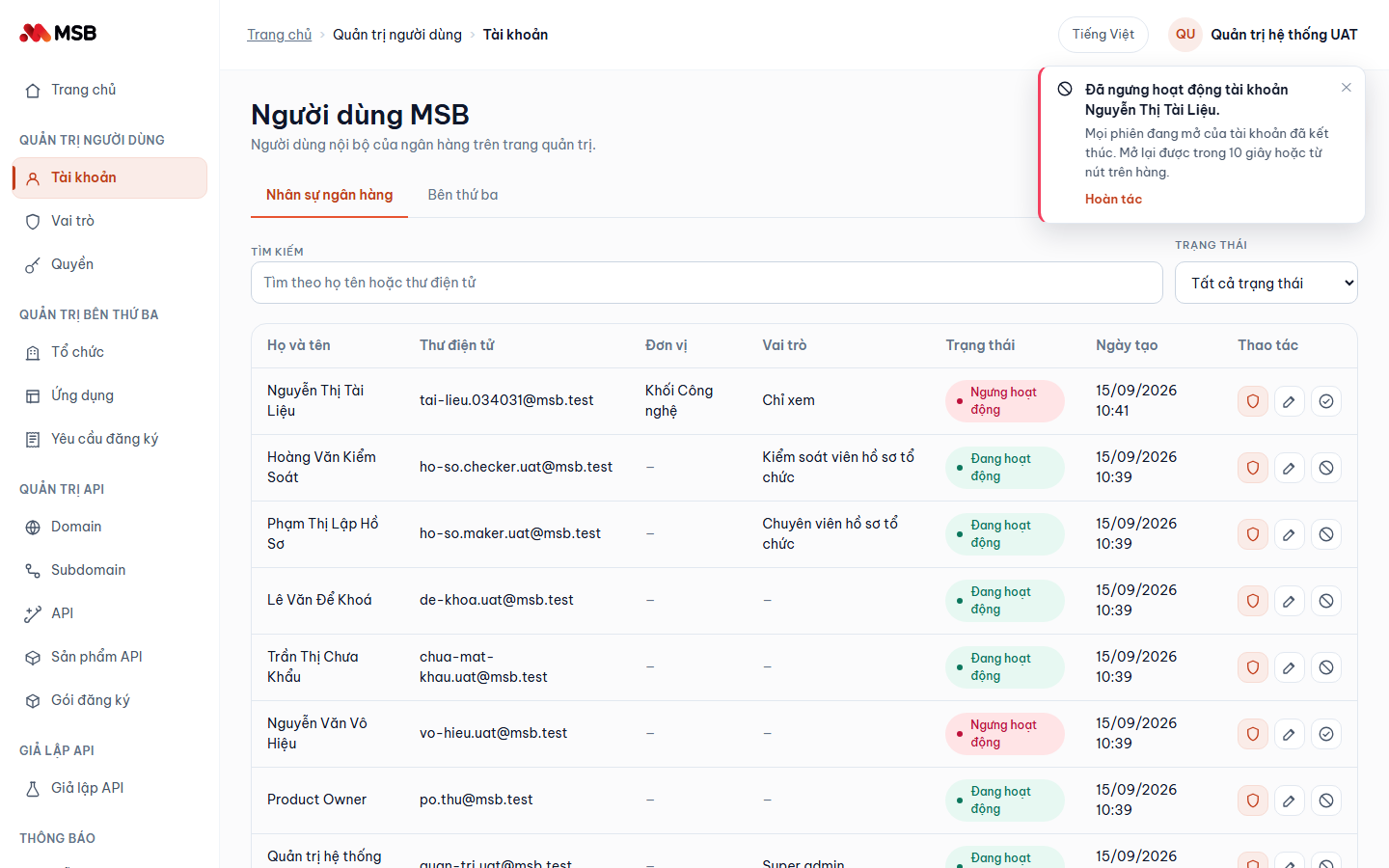Select email tai-lieu.034031@msb.test
The height and width of the screenshot is (868, 1389).
[506, 400]
